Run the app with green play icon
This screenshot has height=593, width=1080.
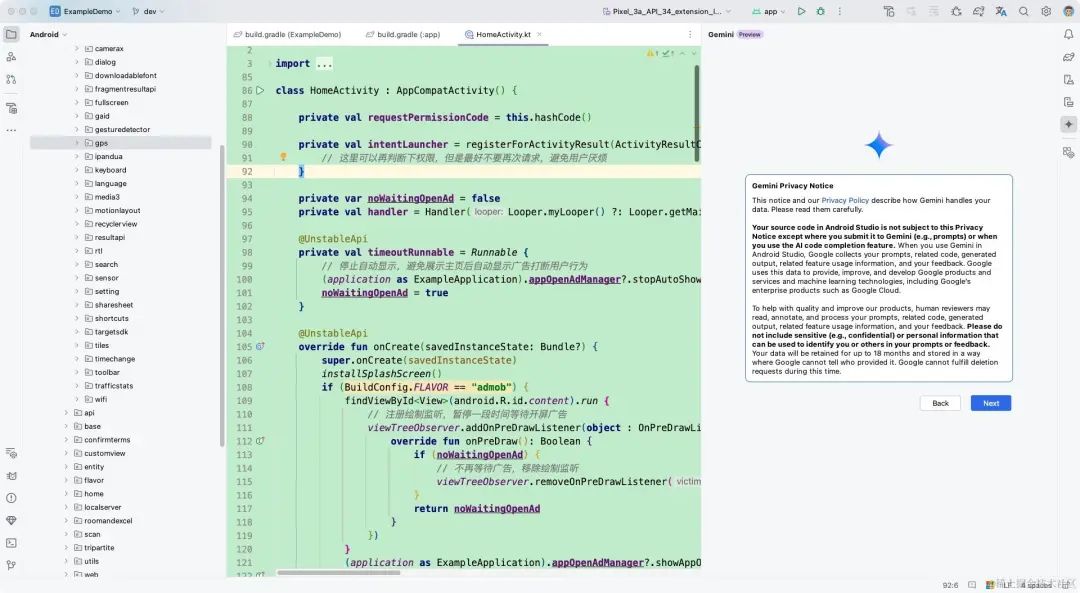coord(801,11)
